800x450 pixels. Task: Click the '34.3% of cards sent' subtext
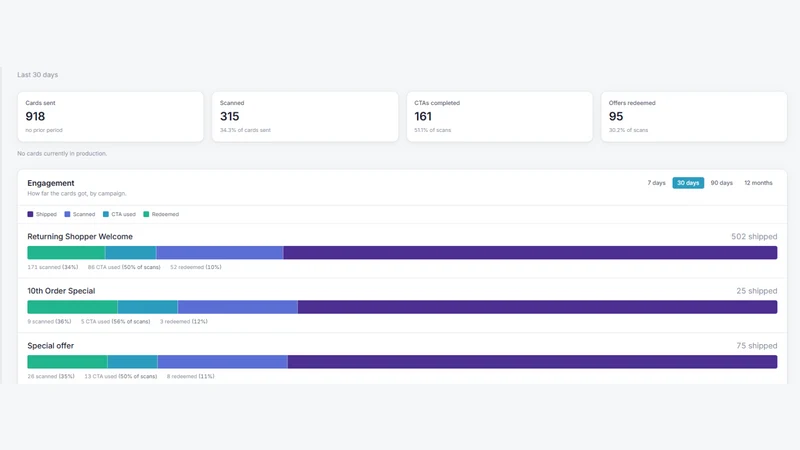click(x=245, y=130)
